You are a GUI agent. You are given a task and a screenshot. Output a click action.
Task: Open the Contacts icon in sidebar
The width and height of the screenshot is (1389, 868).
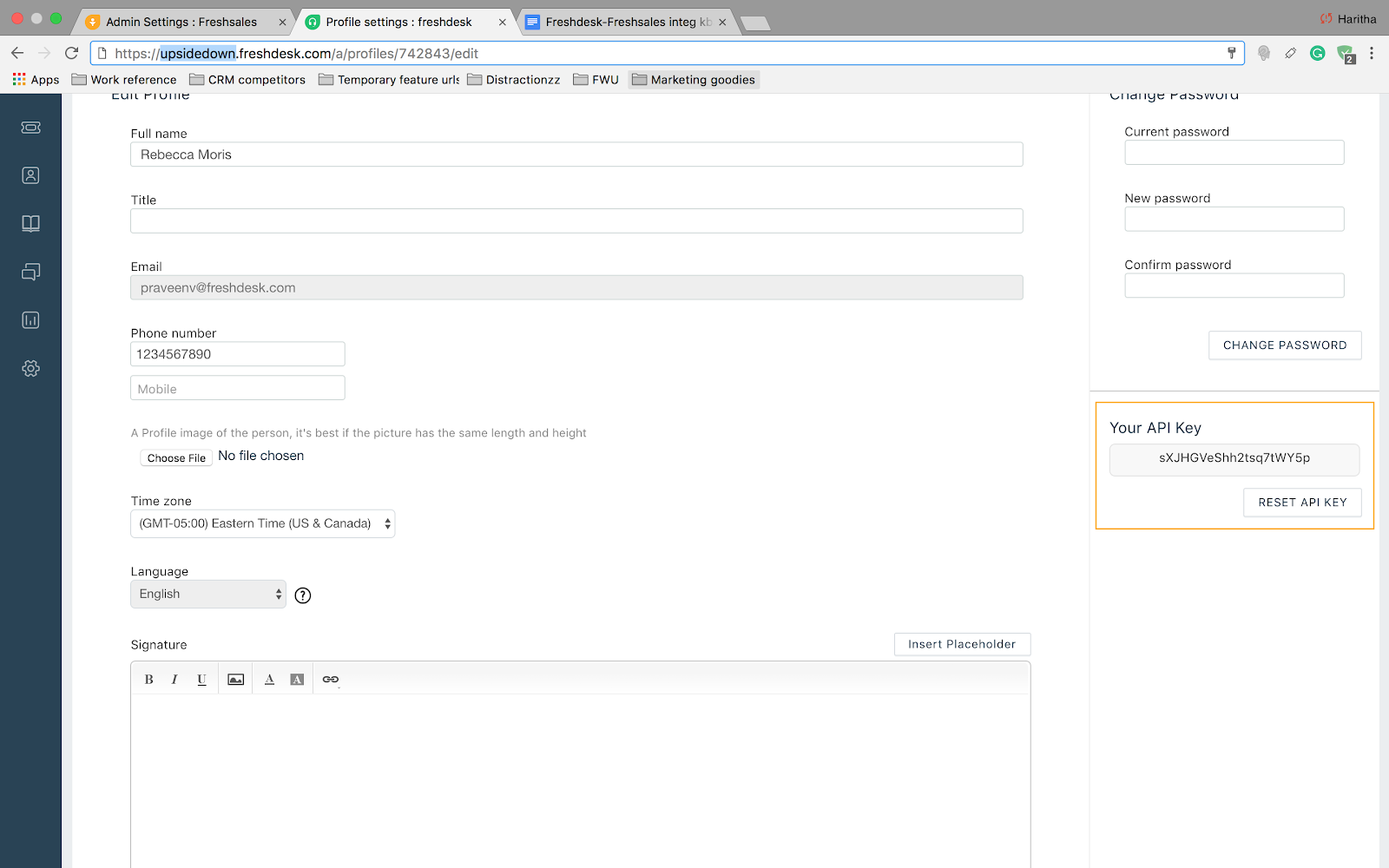(x=30, y=175)
